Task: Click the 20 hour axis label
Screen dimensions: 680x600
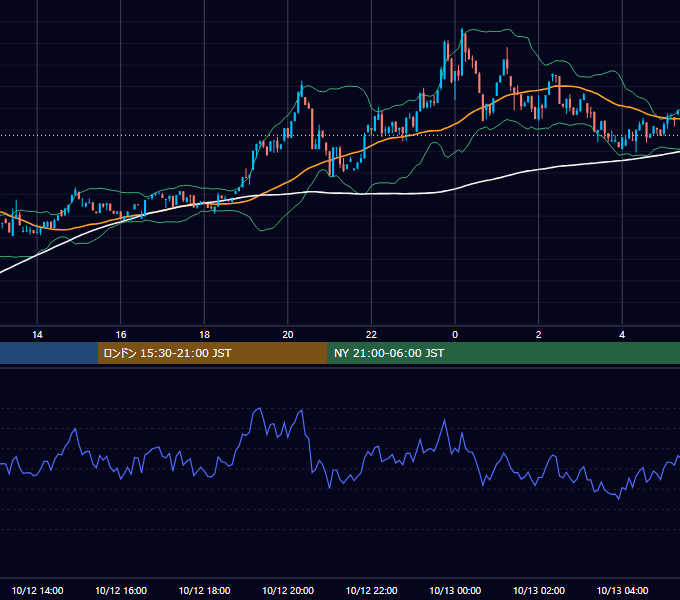Action: coord(288,335)
